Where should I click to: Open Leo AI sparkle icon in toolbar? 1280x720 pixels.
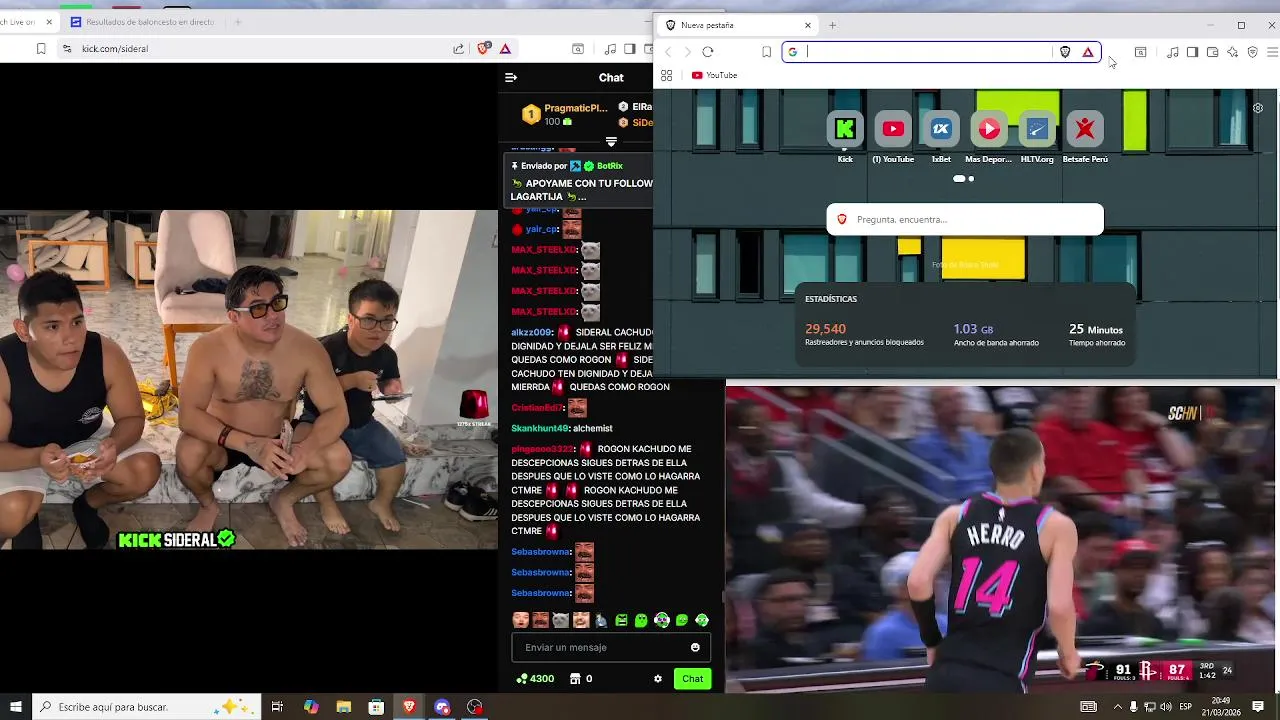[x=1232, y=52]
